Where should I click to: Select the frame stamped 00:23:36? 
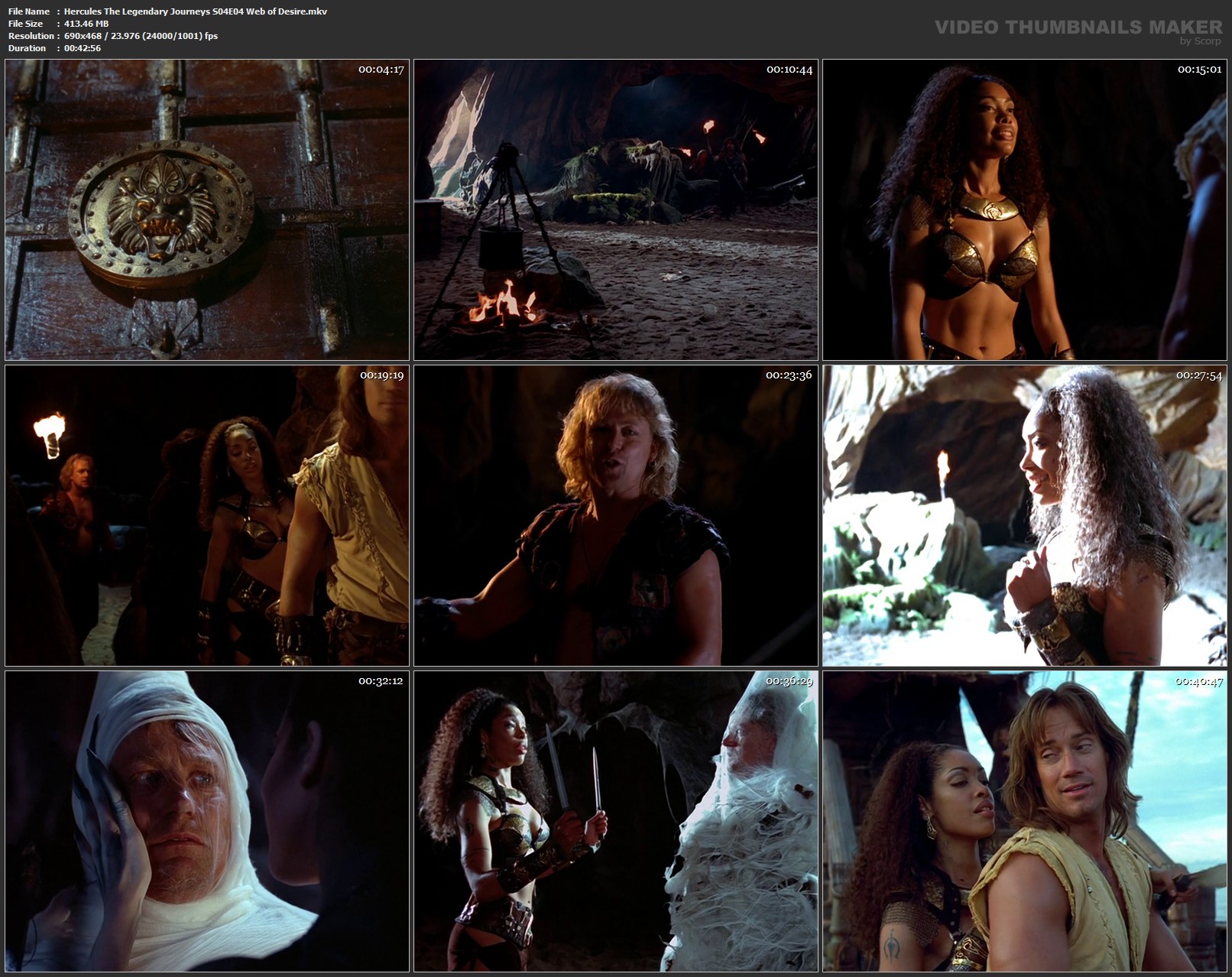pyautogui.click(x=616, y=515)
